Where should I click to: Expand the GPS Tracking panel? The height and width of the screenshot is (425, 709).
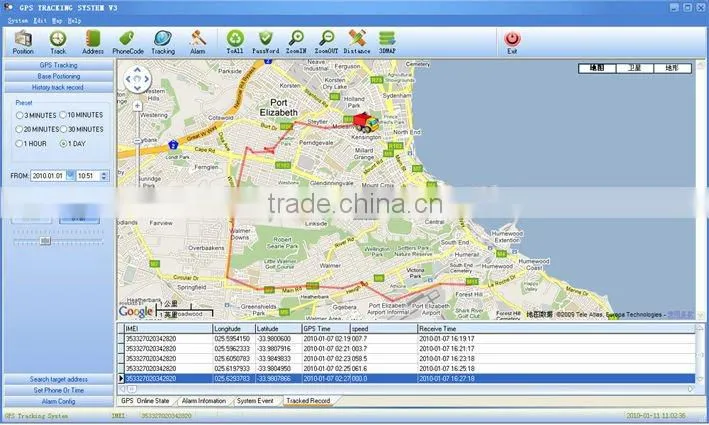click(58, 65)
